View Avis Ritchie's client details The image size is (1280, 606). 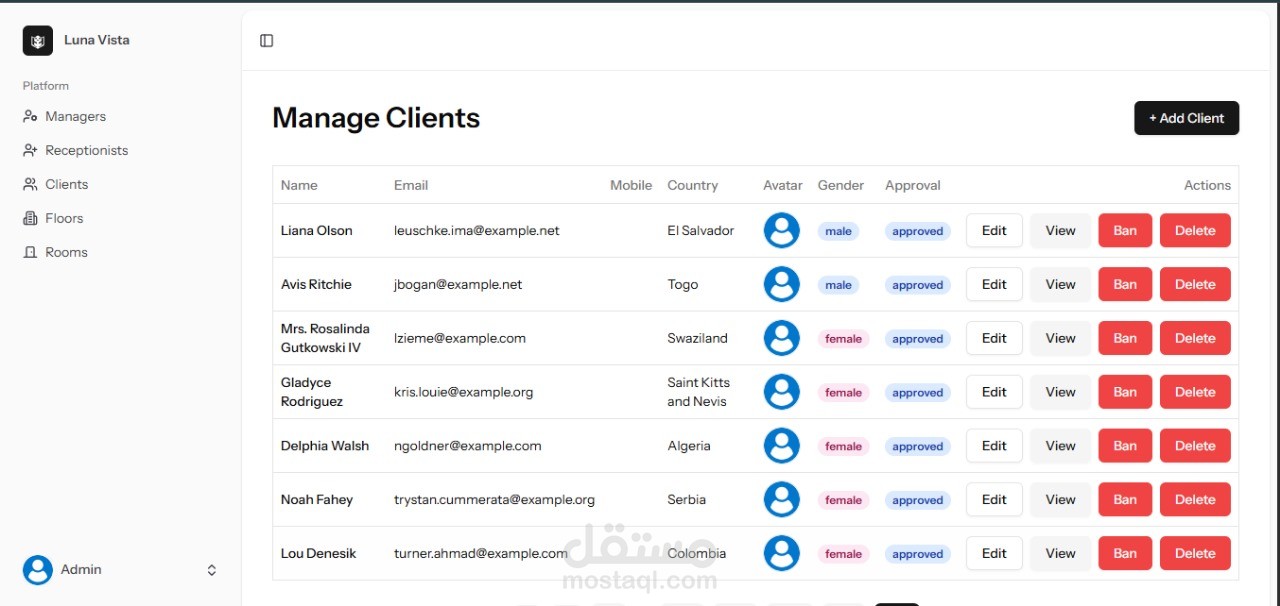pos(1060,285)
